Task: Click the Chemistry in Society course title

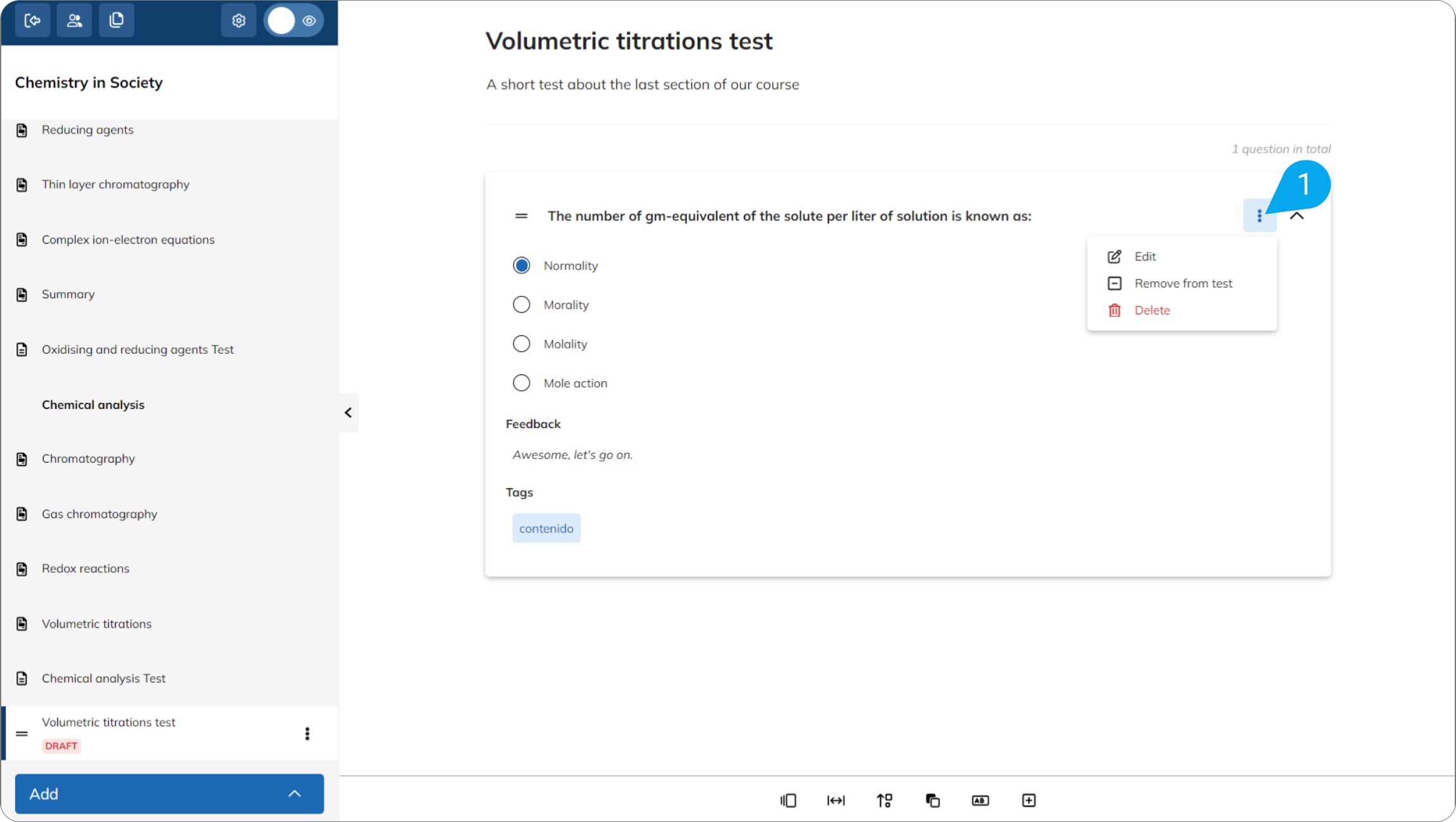Action: coord(89,83)
